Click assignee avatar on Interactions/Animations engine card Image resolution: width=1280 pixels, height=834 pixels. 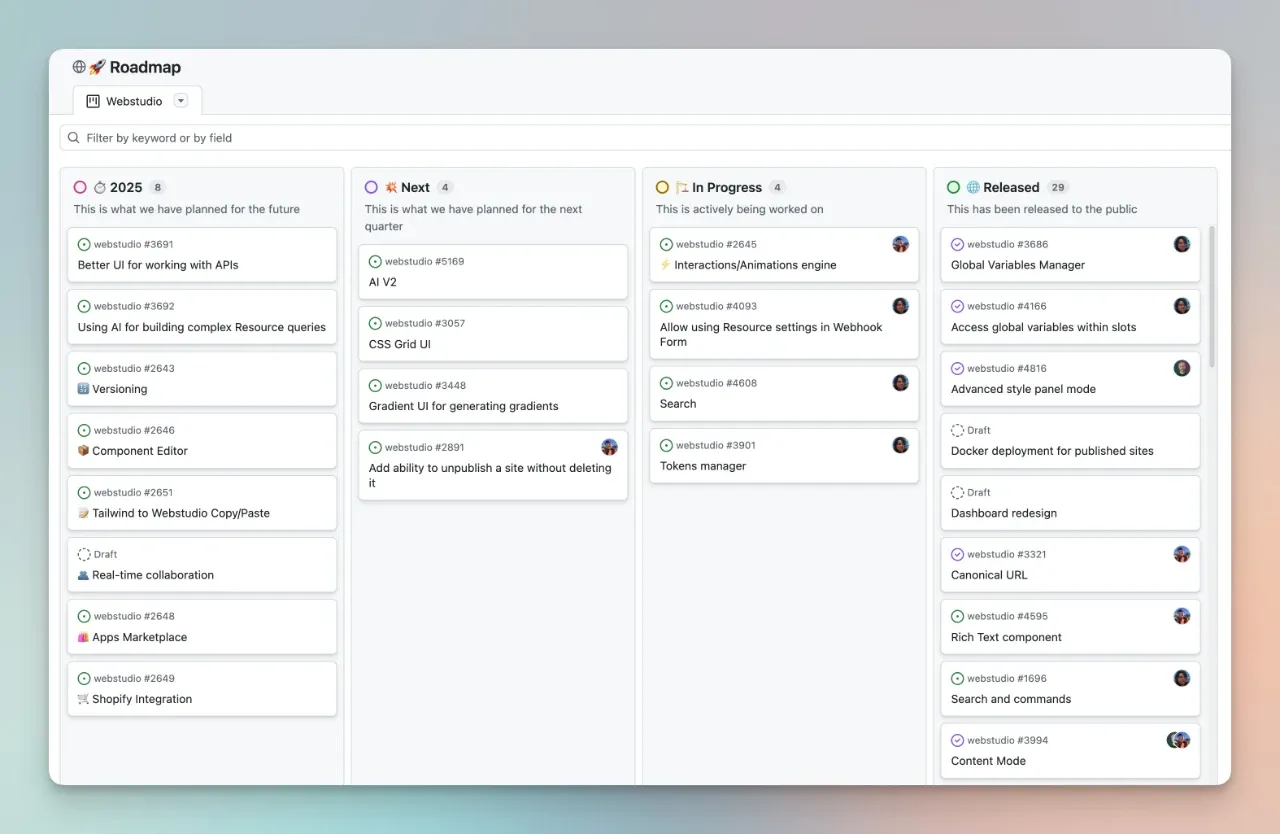[x=900, y=244]
